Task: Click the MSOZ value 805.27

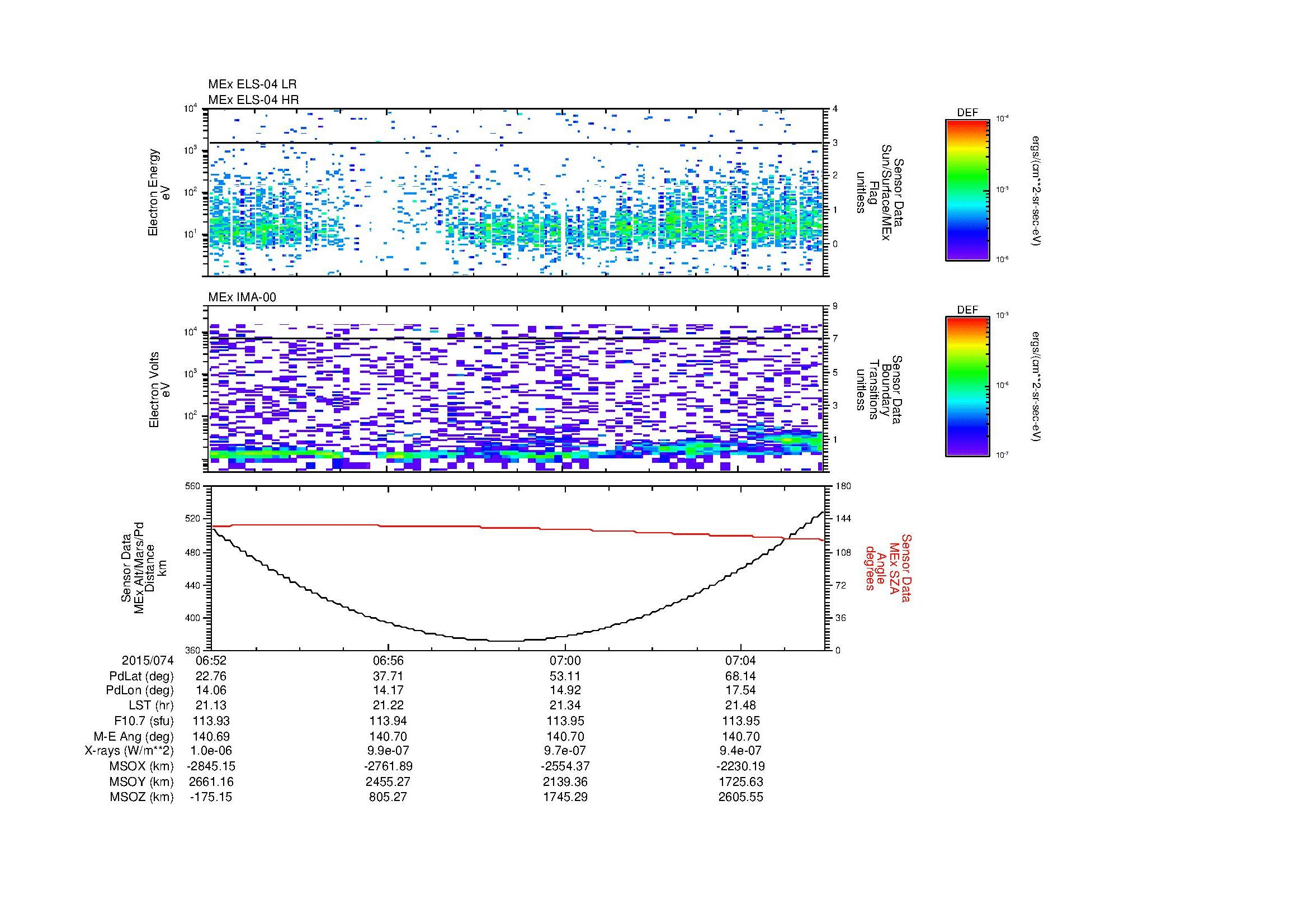Action: pyautogui.click(x=388, y=797)
